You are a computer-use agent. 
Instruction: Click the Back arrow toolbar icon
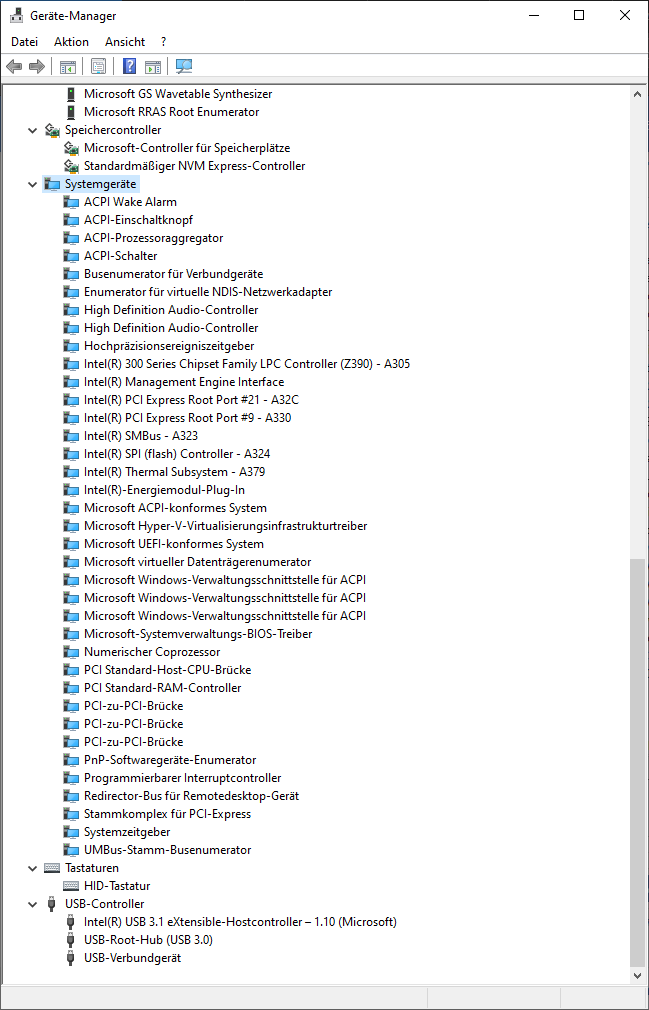tap(14, 66)
